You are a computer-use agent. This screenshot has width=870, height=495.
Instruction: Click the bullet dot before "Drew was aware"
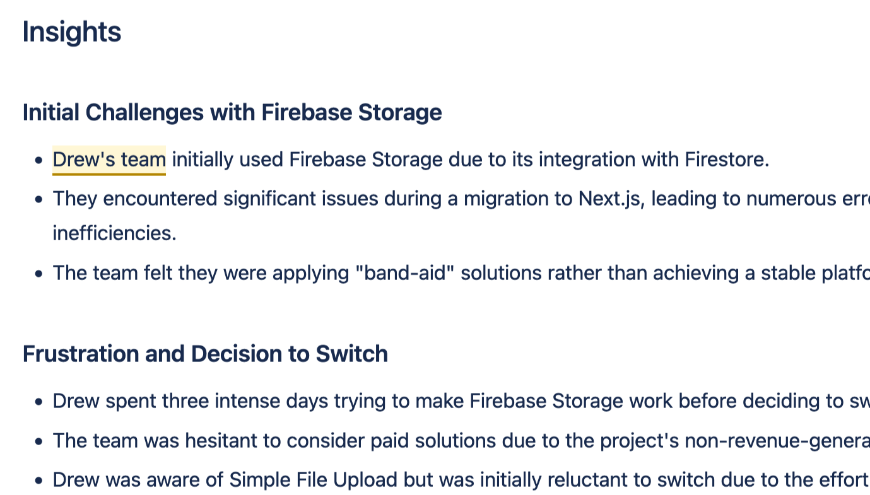tap(38, 478)
